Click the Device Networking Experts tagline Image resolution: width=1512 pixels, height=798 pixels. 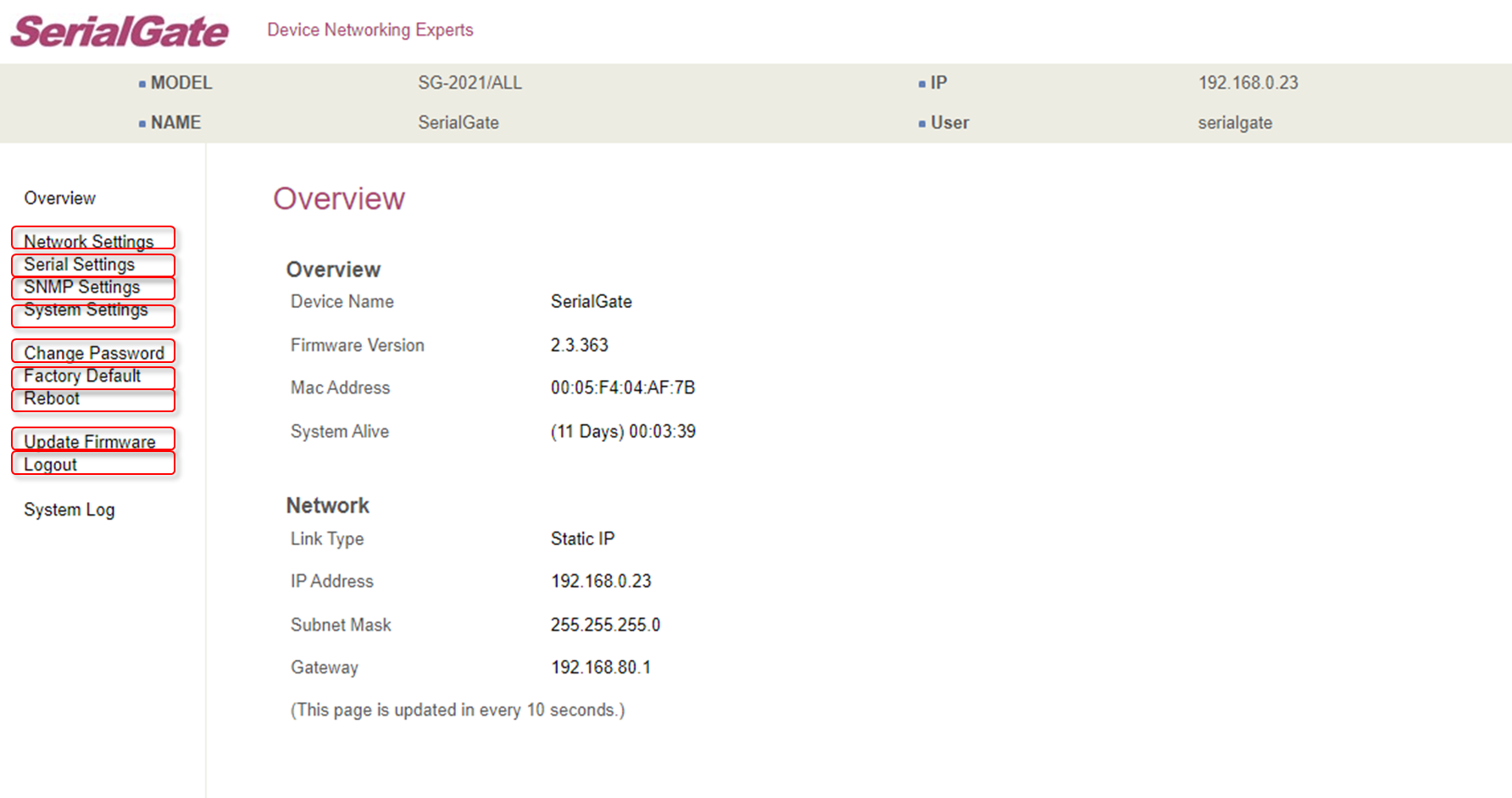tap(370, 30)
